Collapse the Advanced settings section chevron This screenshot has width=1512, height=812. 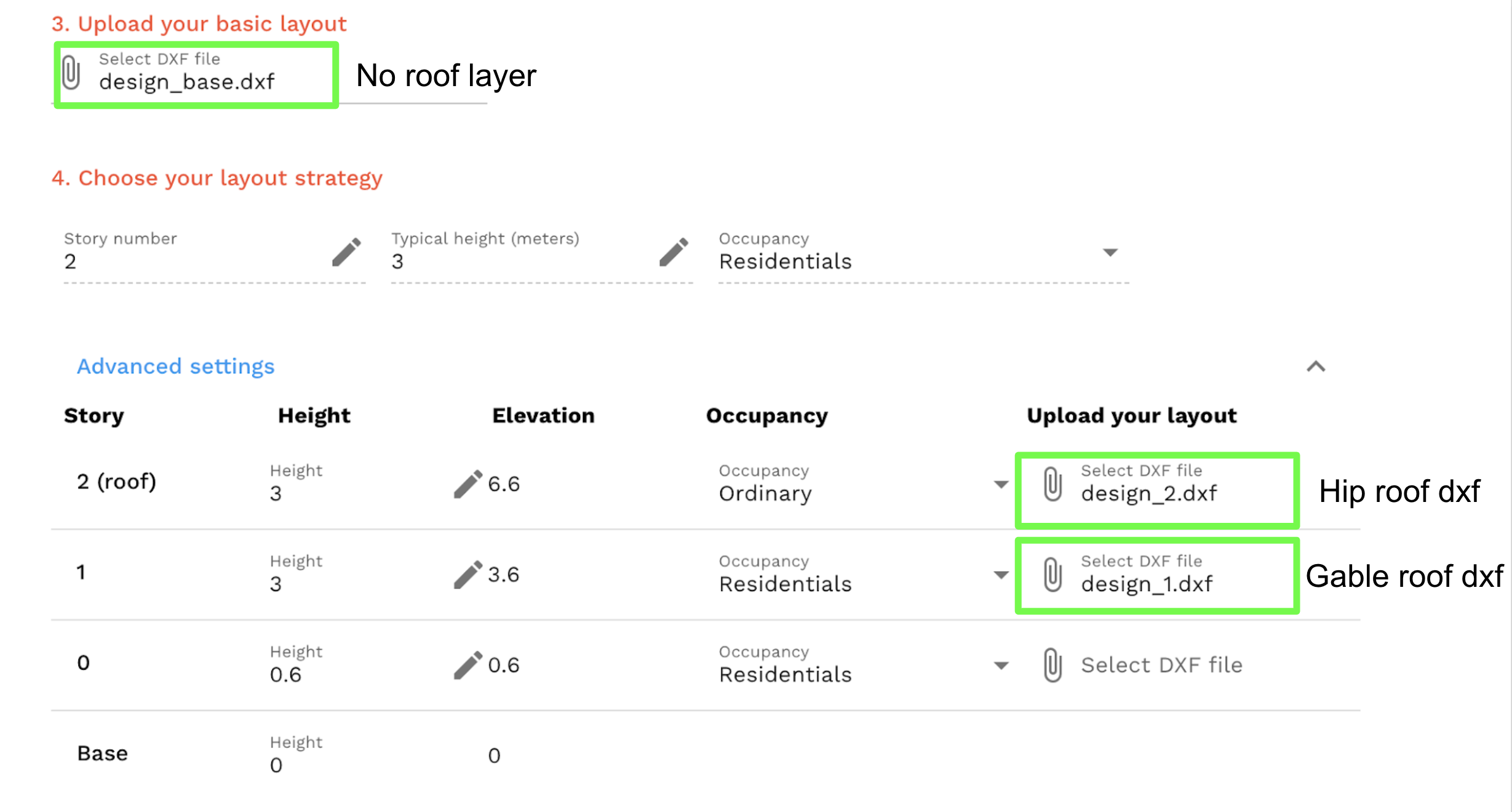1316,367
